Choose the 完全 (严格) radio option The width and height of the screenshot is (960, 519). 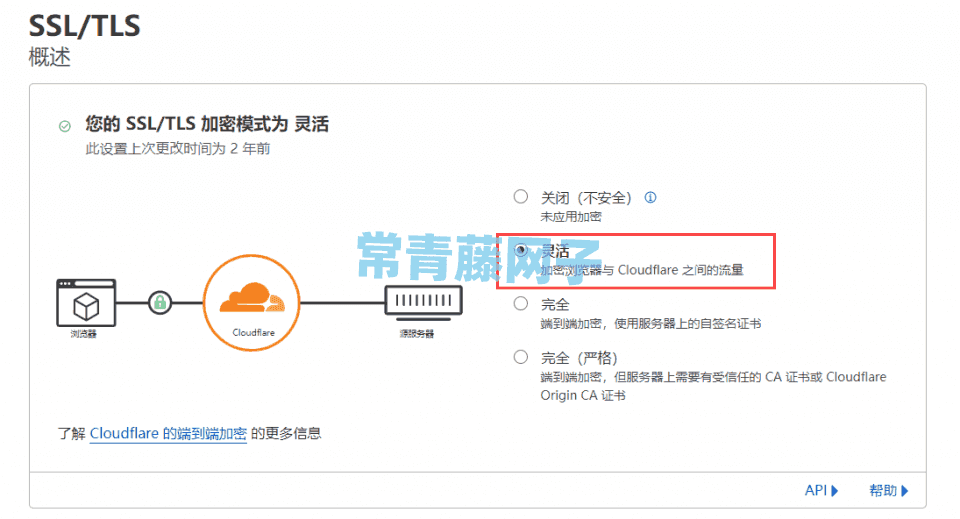coord(521,357)
